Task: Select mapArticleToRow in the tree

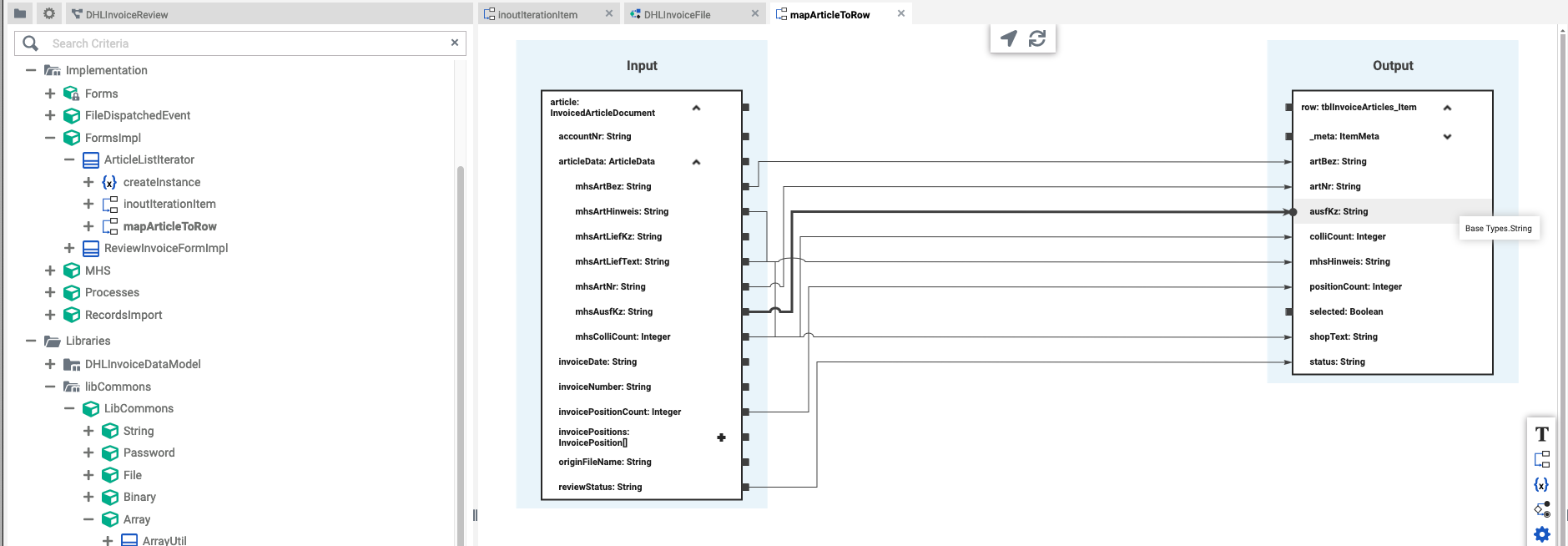Action: (169, 226)
